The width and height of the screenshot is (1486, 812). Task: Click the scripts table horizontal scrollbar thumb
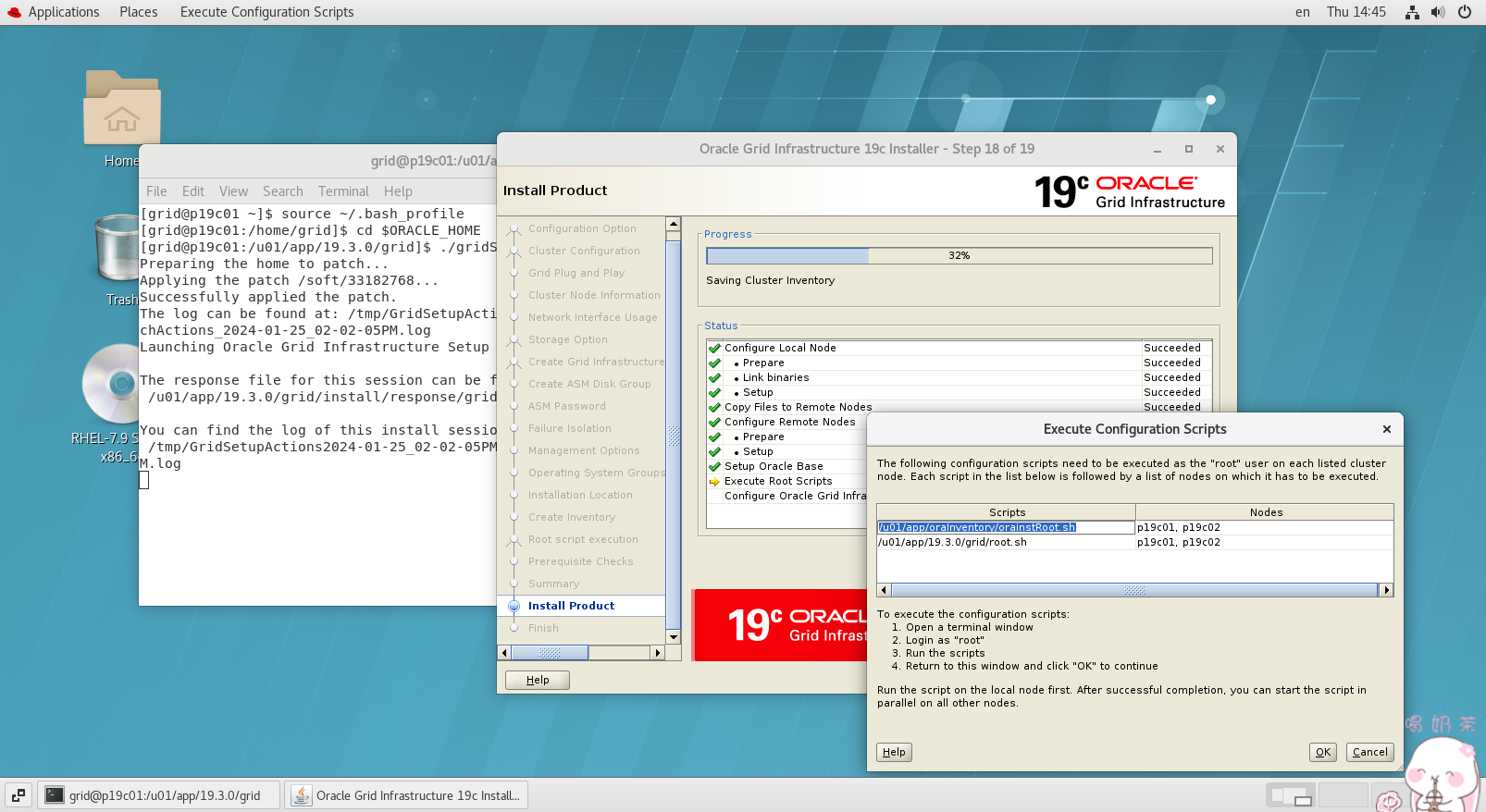point(1134,590)
